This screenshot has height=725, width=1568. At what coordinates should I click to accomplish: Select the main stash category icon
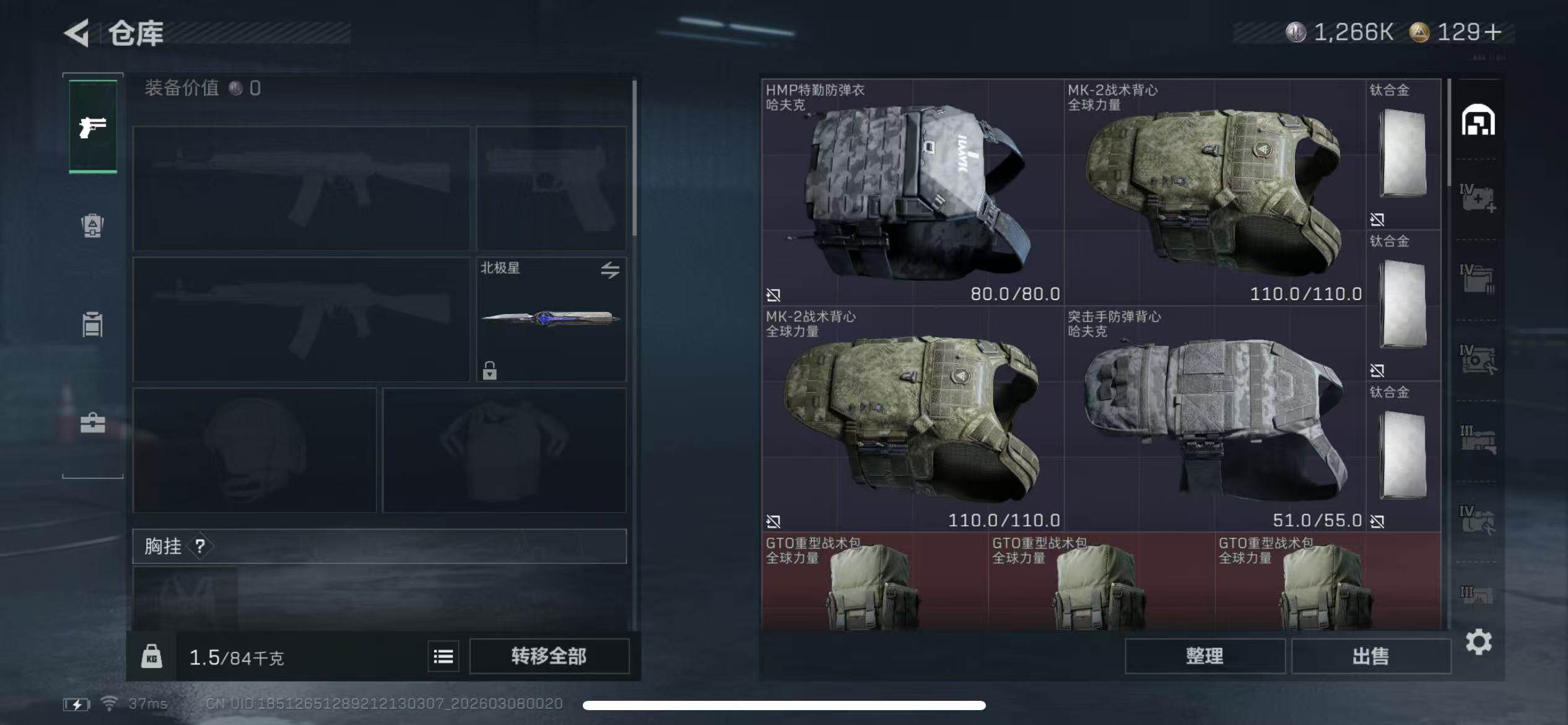(1478, 120)
